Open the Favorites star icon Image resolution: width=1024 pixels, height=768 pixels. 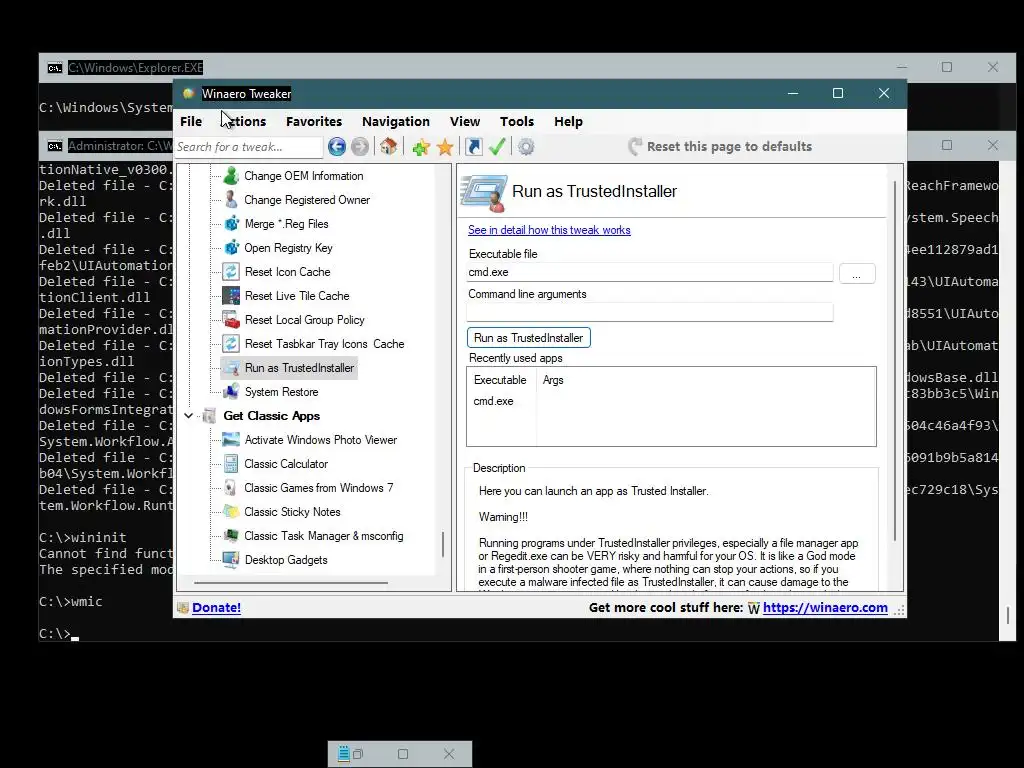click(445, 147)
